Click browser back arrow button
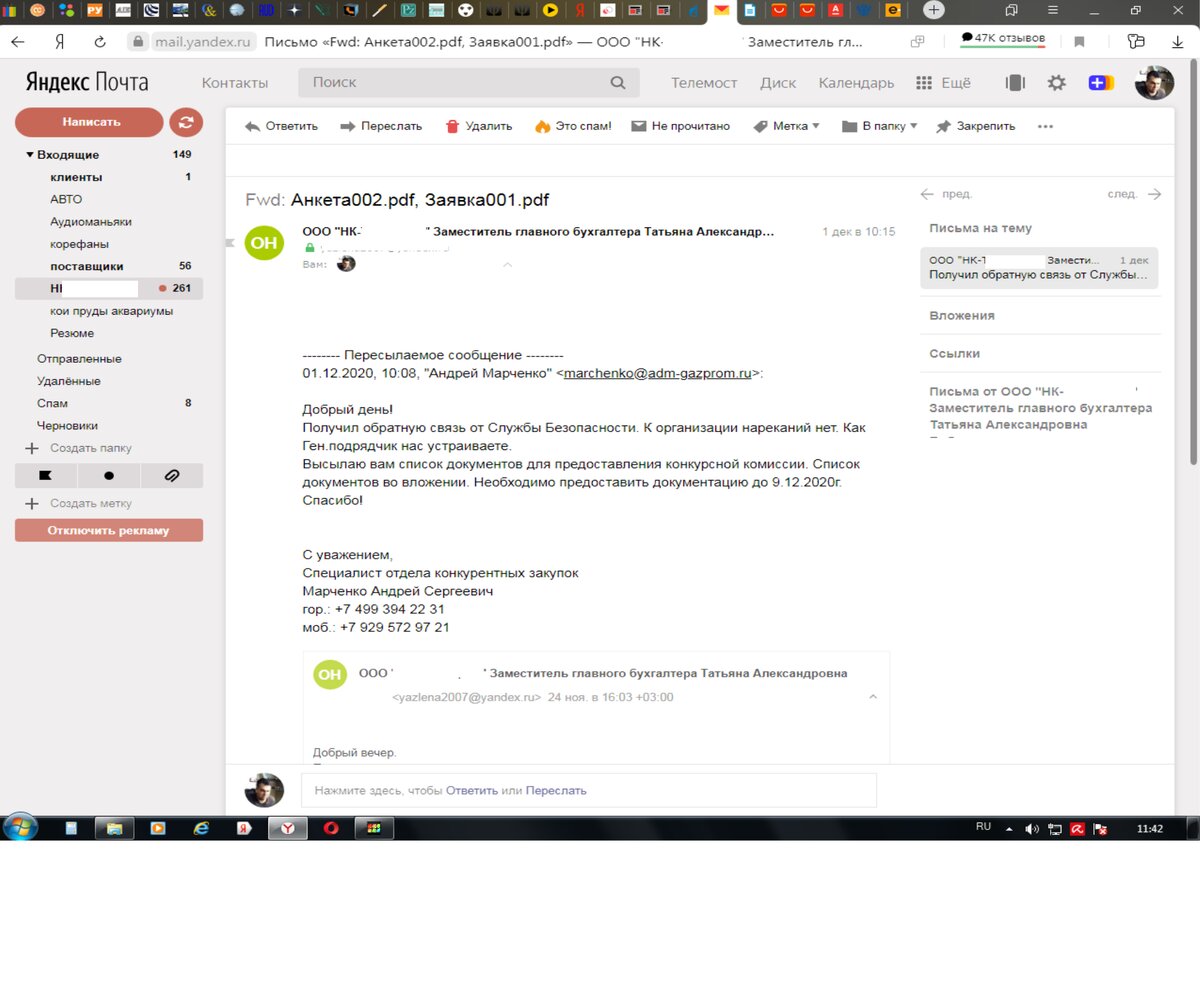The image size is (1200, 1000). [x=18, y=42]
